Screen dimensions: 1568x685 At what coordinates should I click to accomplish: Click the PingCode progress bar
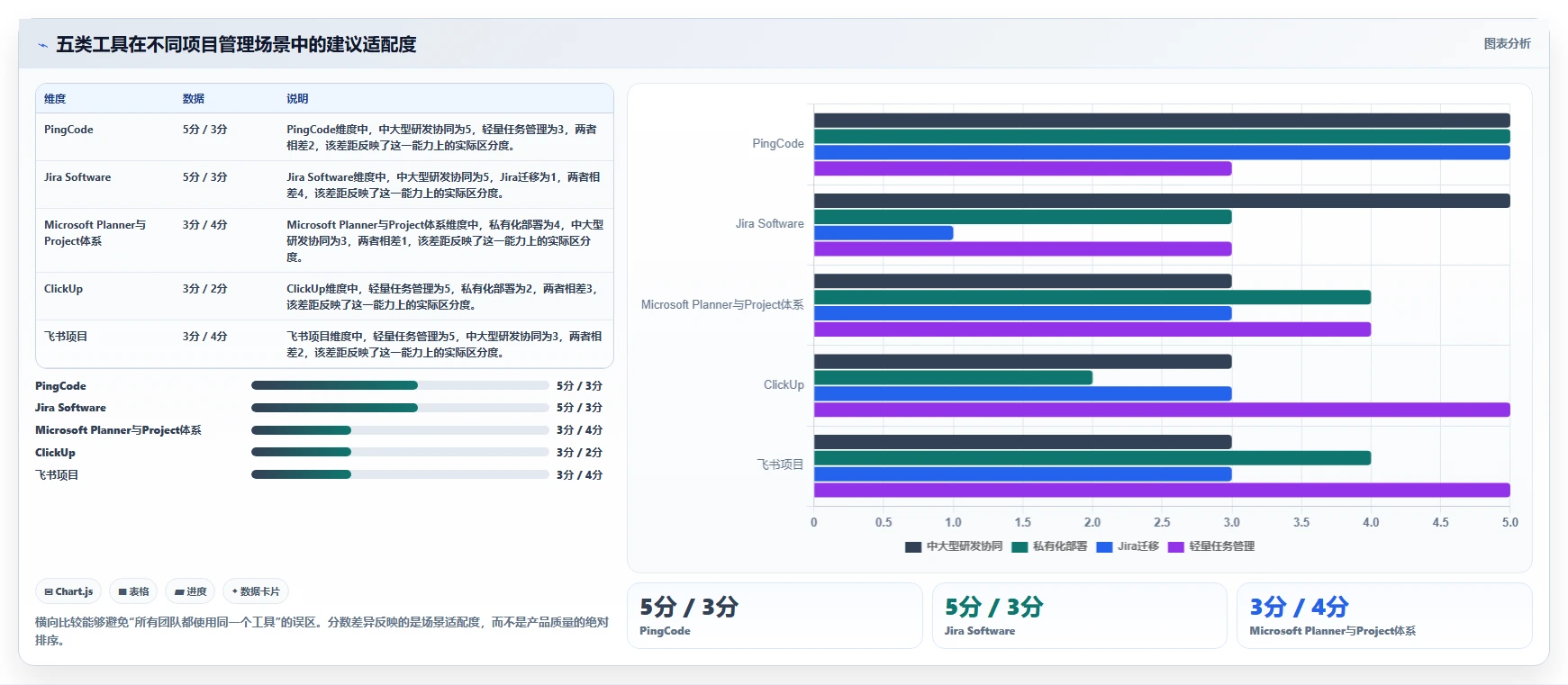pos(400,385)
